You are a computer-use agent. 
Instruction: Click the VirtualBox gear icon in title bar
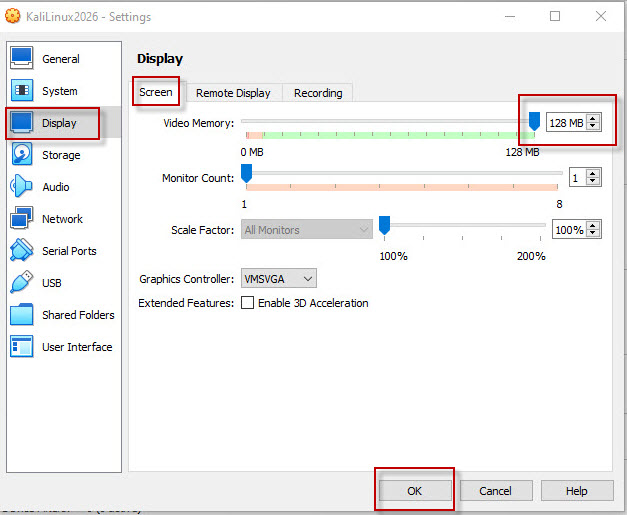point(12,16)
